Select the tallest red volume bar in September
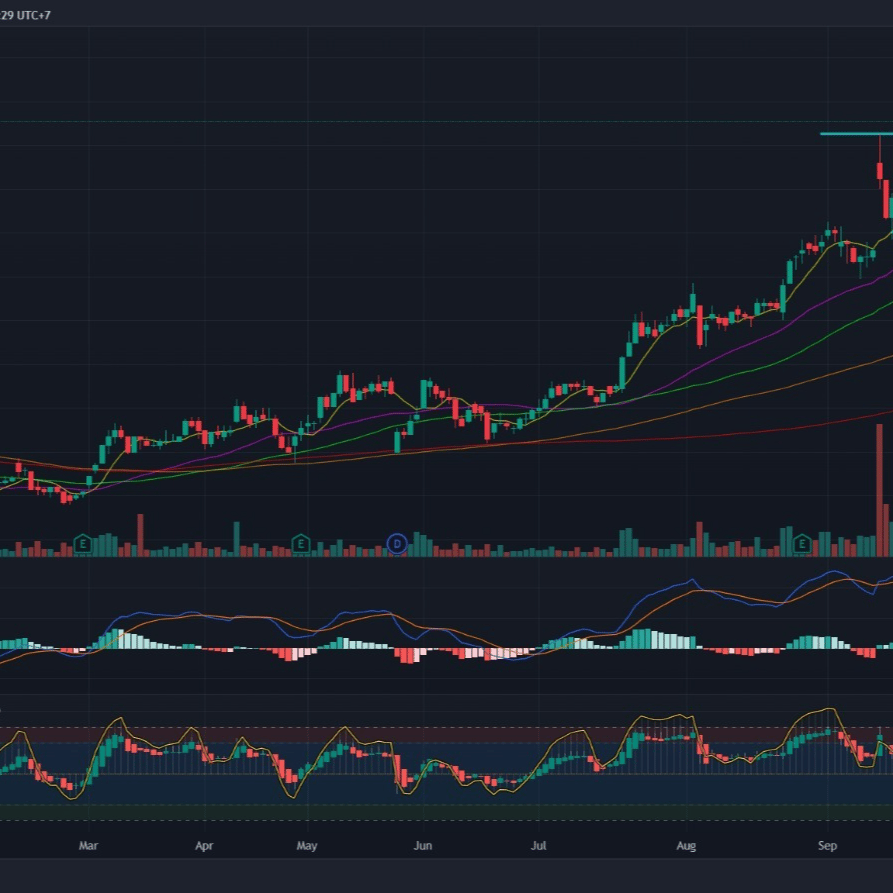This screenshot has height=893, width=893. tap(879, 490)
